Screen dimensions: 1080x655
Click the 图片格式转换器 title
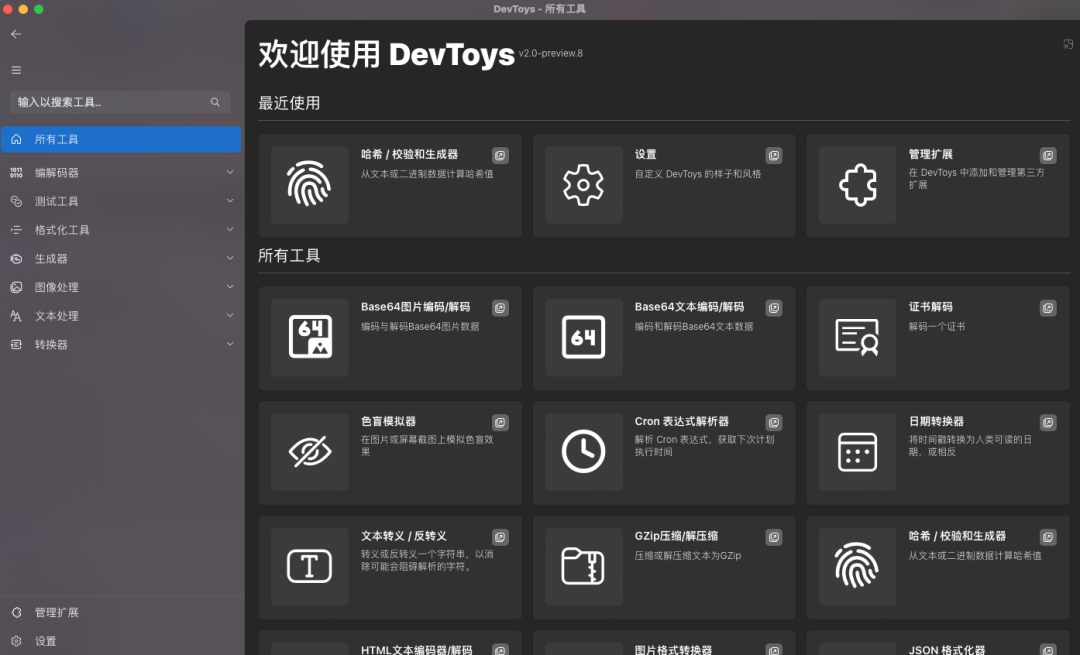(674, 649)
